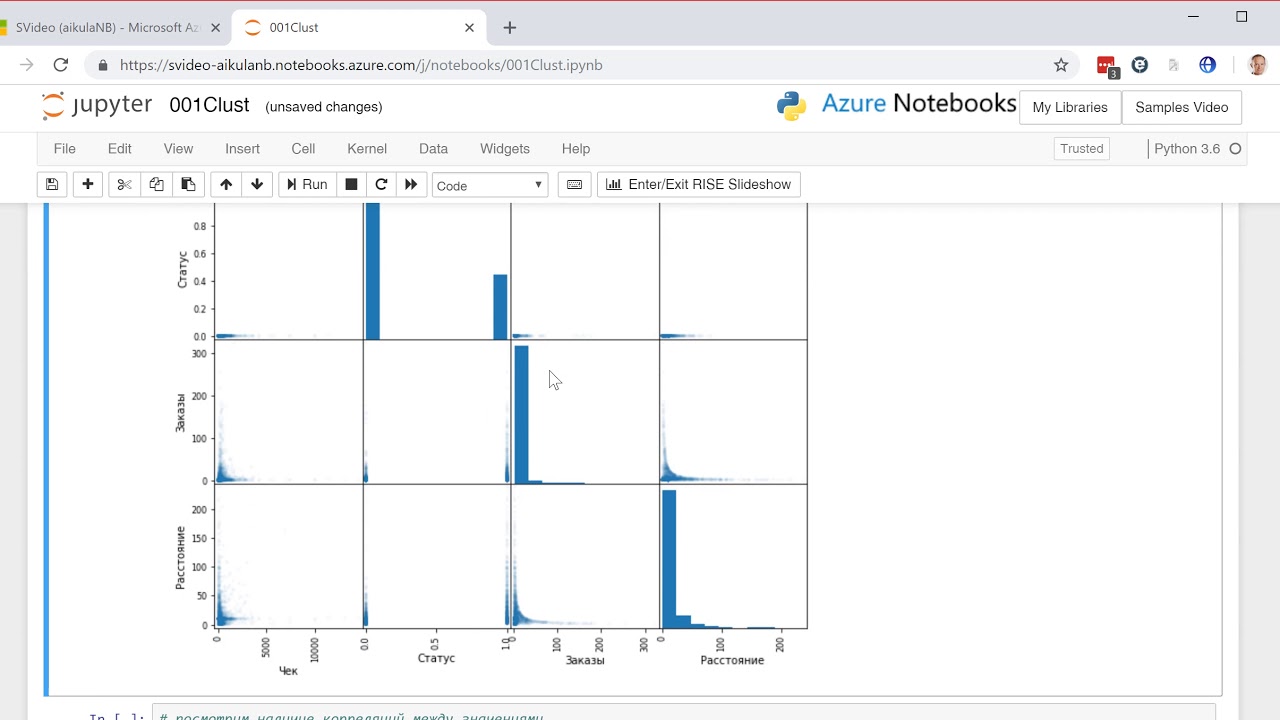Click the red extension icon with badge 3
Screen dimensions: 1280x720
[x=1107, y=66]
